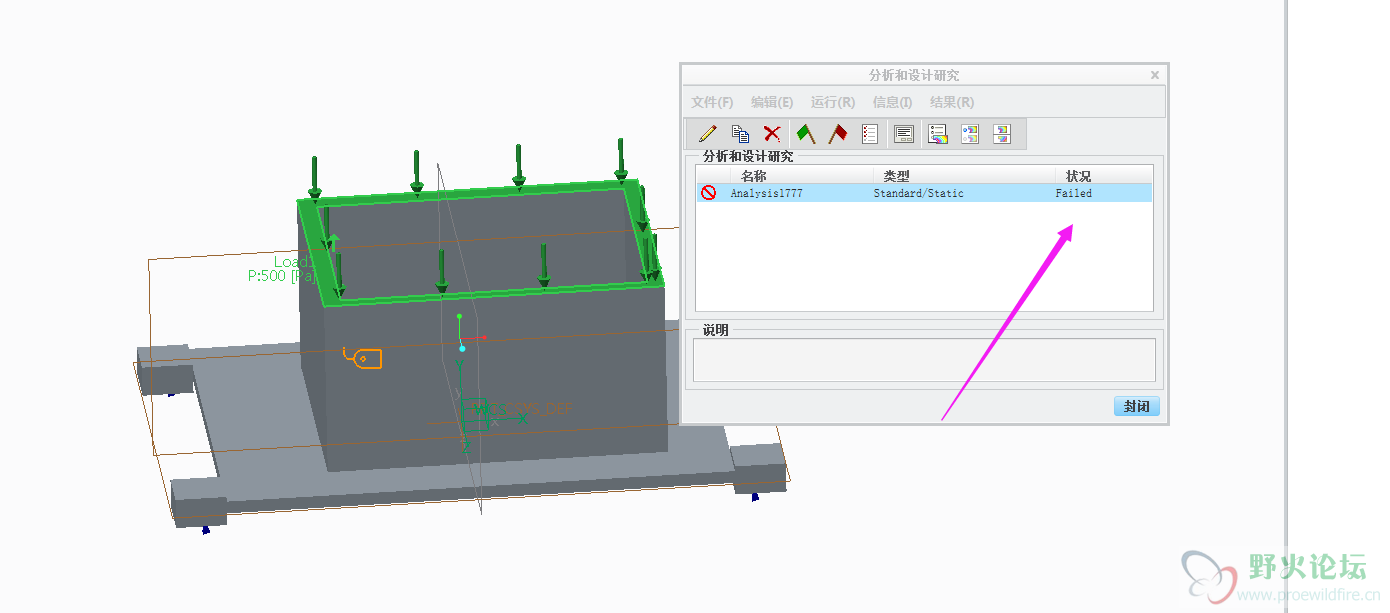The height and width of the screenshot is (613, 1390).
Task: Click the 状况 column header
Action: click(1079, 176)
